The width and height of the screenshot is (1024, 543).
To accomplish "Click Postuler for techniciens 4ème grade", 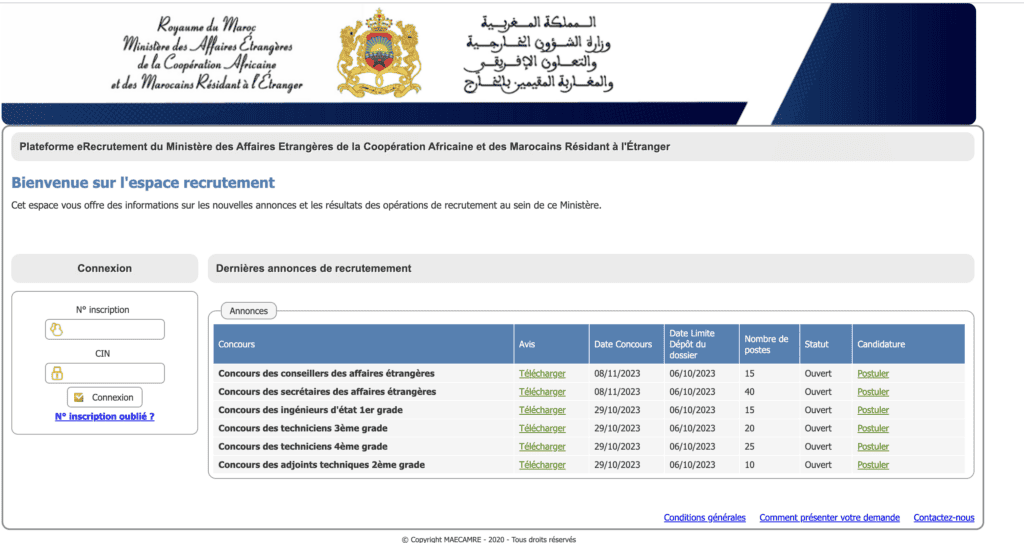I will point(873,447).
